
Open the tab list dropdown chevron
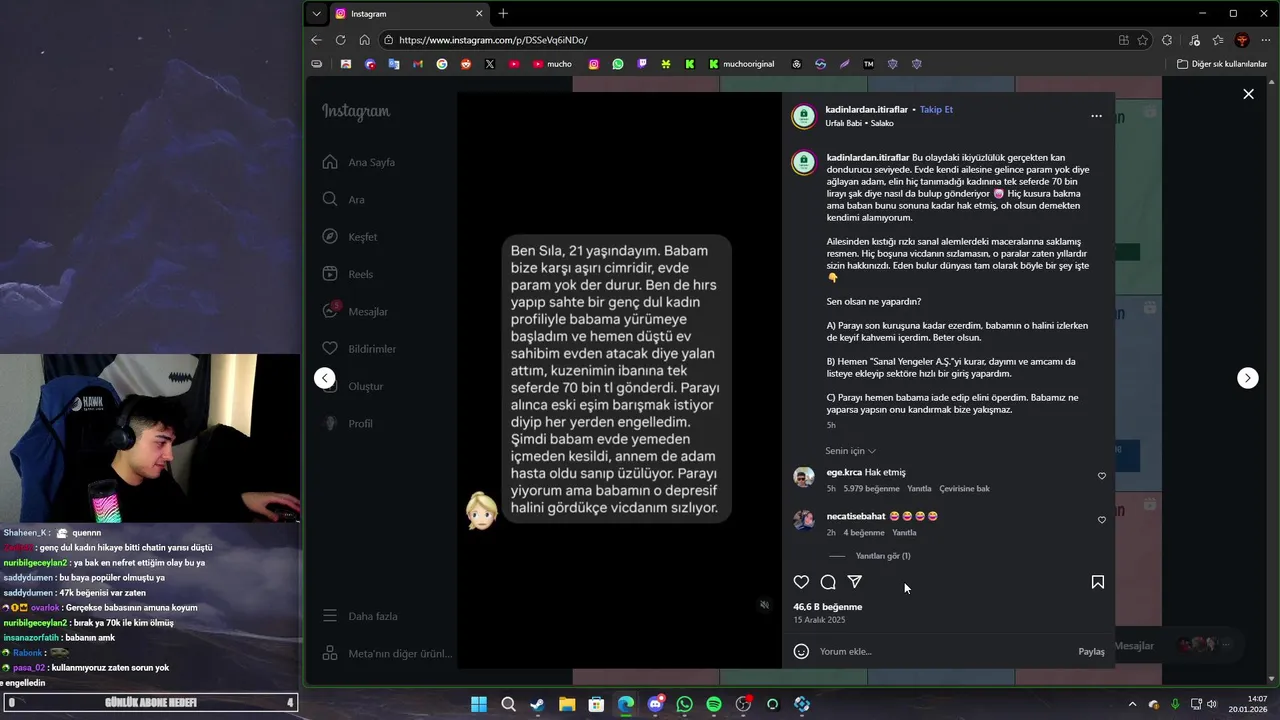tap(317, 14)
